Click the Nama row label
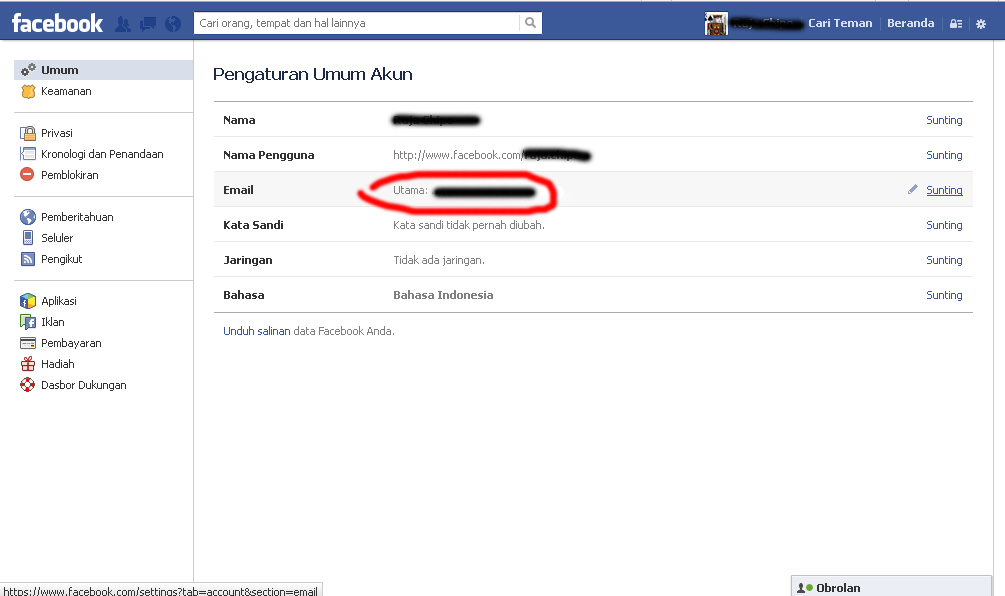1005x596 pixels. click(x=239, y=120)
